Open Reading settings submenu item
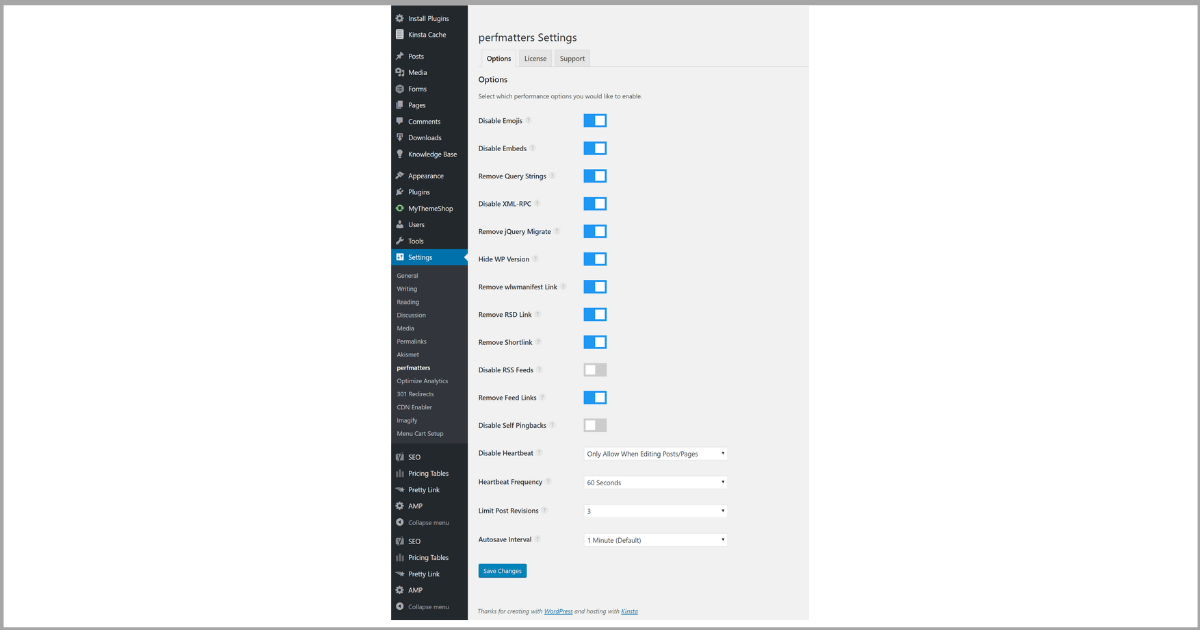Image resolution: width=1200 pixels, height=630 pixels. click(x=408, y=302)
